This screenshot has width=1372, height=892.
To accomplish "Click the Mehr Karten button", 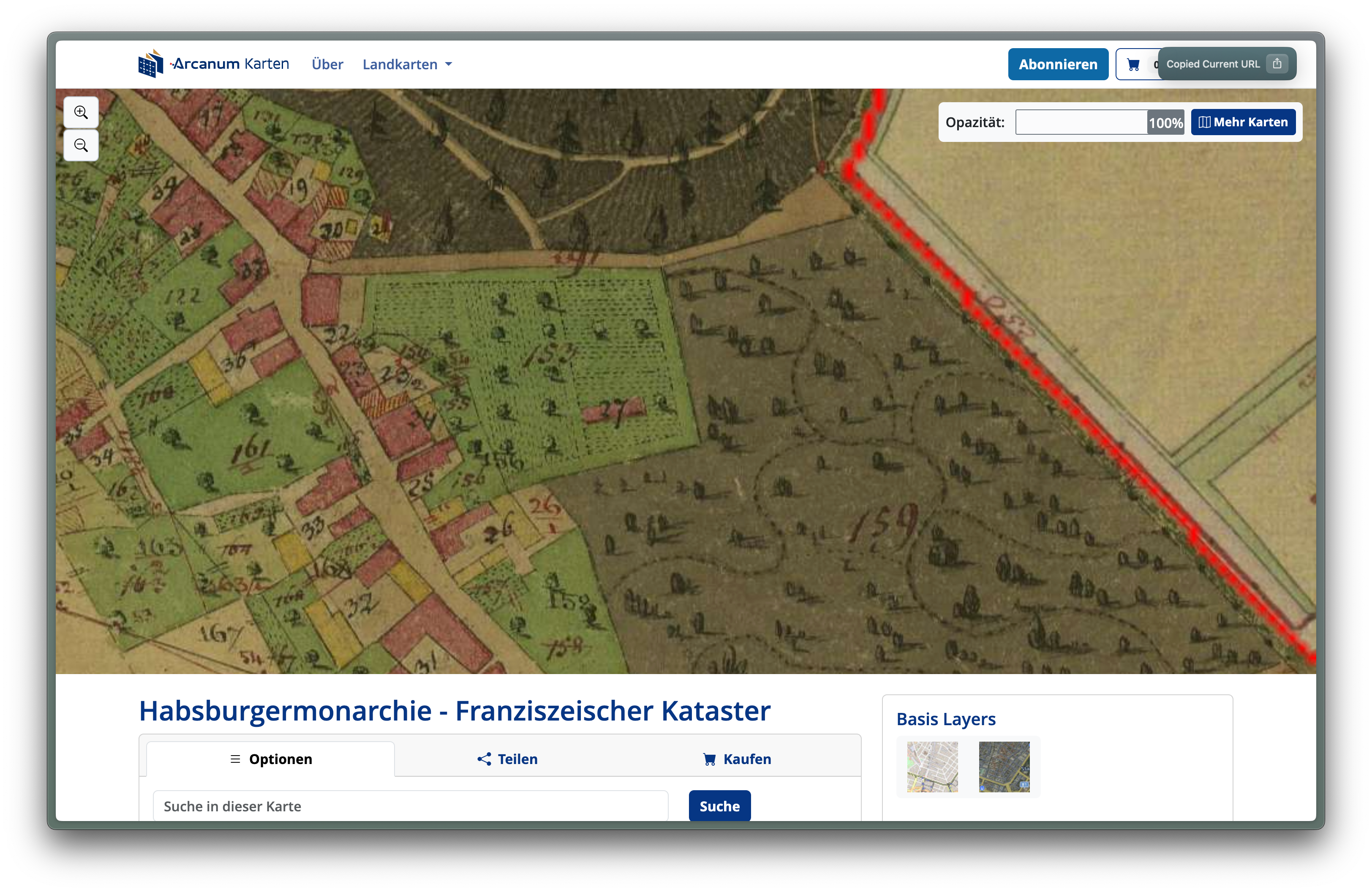I will pos(1243,122).
